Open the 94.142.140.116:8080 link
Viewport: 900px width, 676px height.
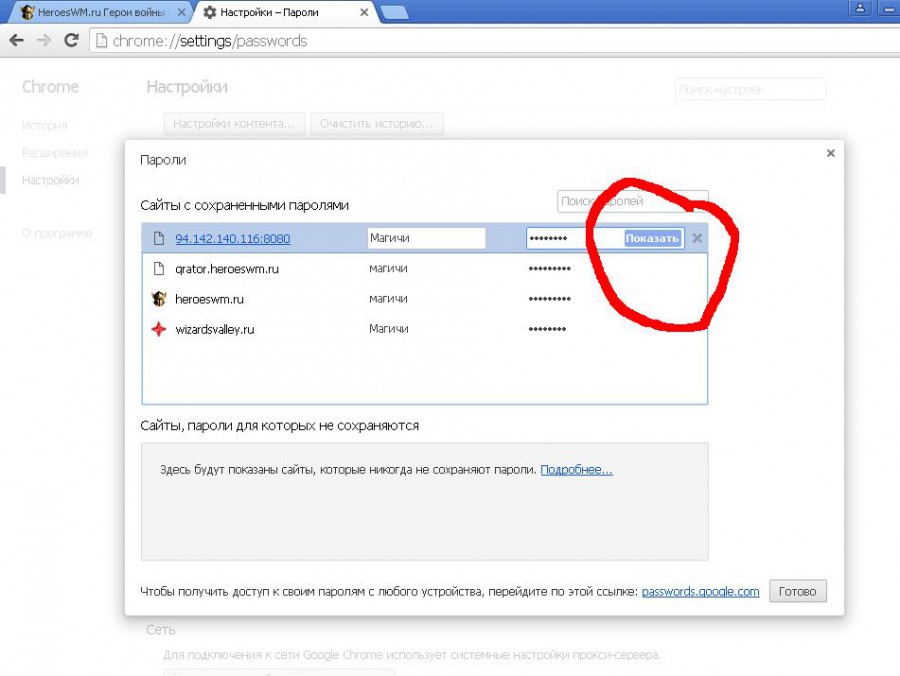(232, 239)
